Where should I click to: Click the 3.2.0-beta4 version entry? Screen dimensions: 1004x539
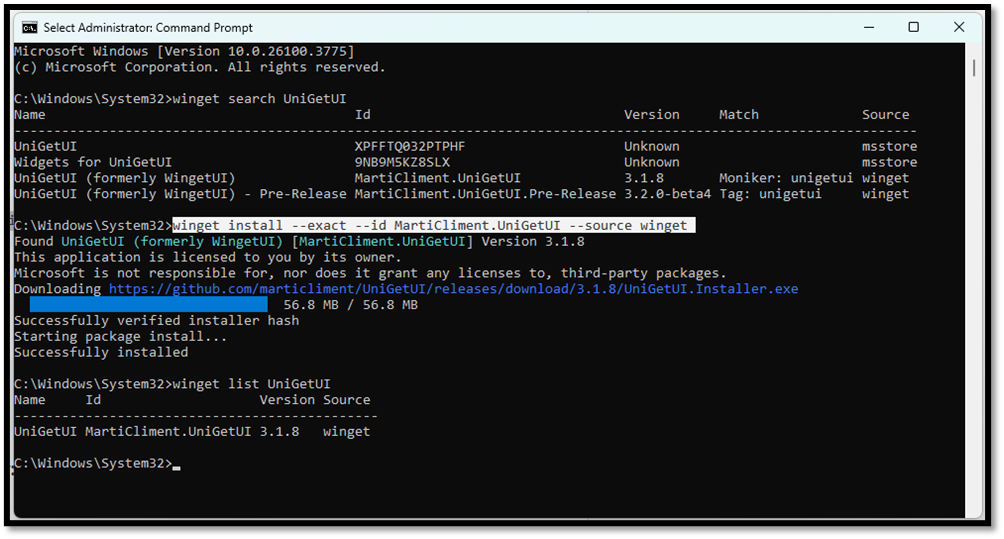(667, 194)
